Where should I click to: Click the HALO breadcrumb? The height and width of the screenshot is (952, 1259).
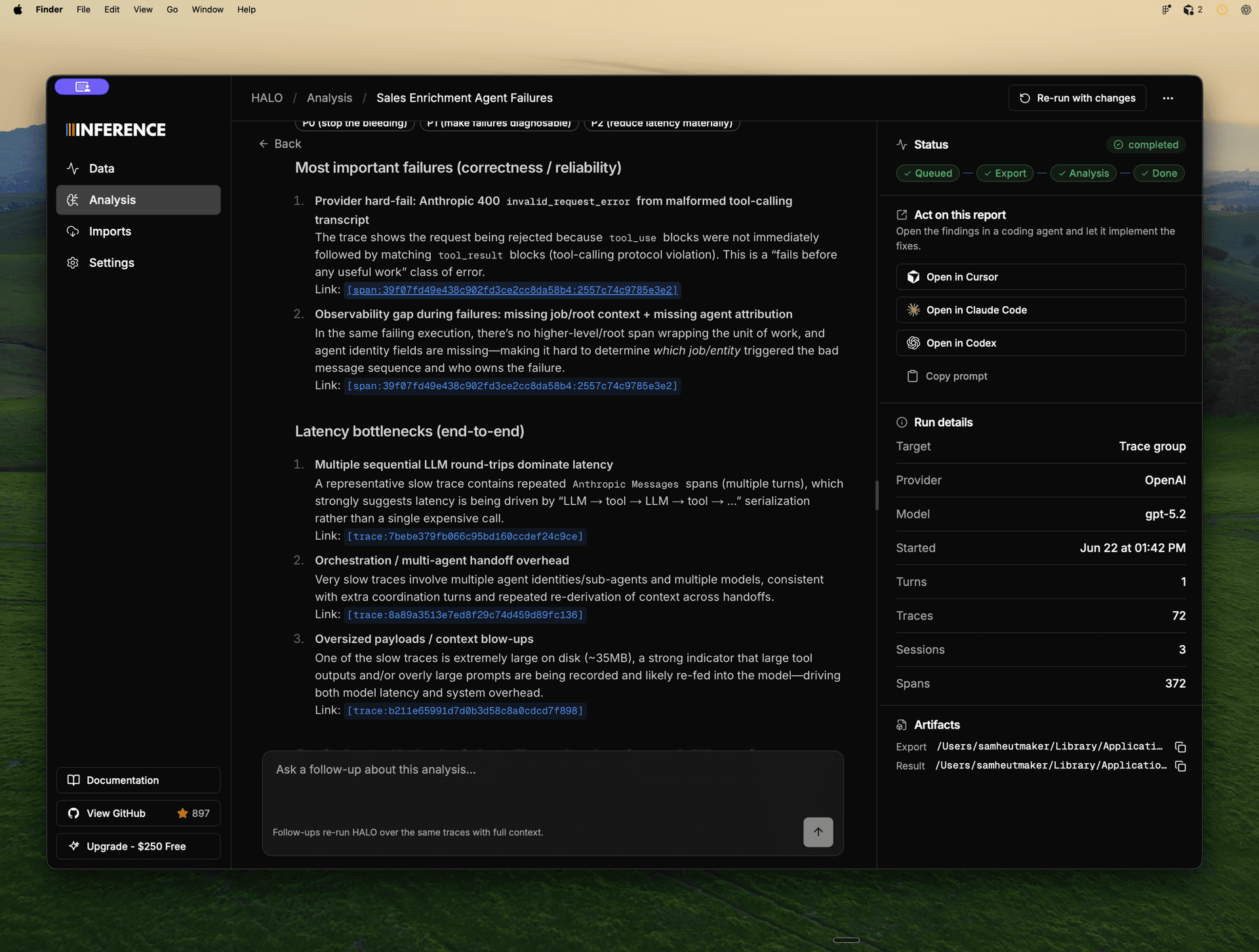[x=267, y=98]
